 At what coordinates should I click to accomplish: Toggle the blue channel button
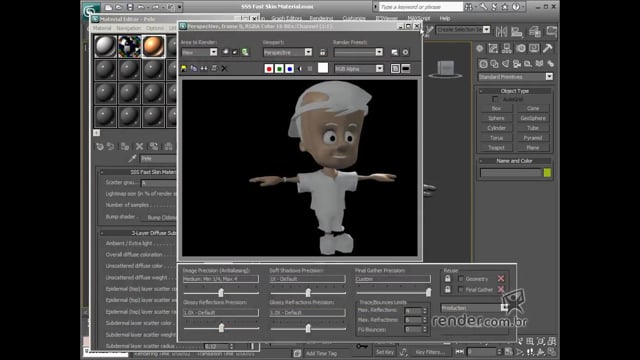[289, 69]
